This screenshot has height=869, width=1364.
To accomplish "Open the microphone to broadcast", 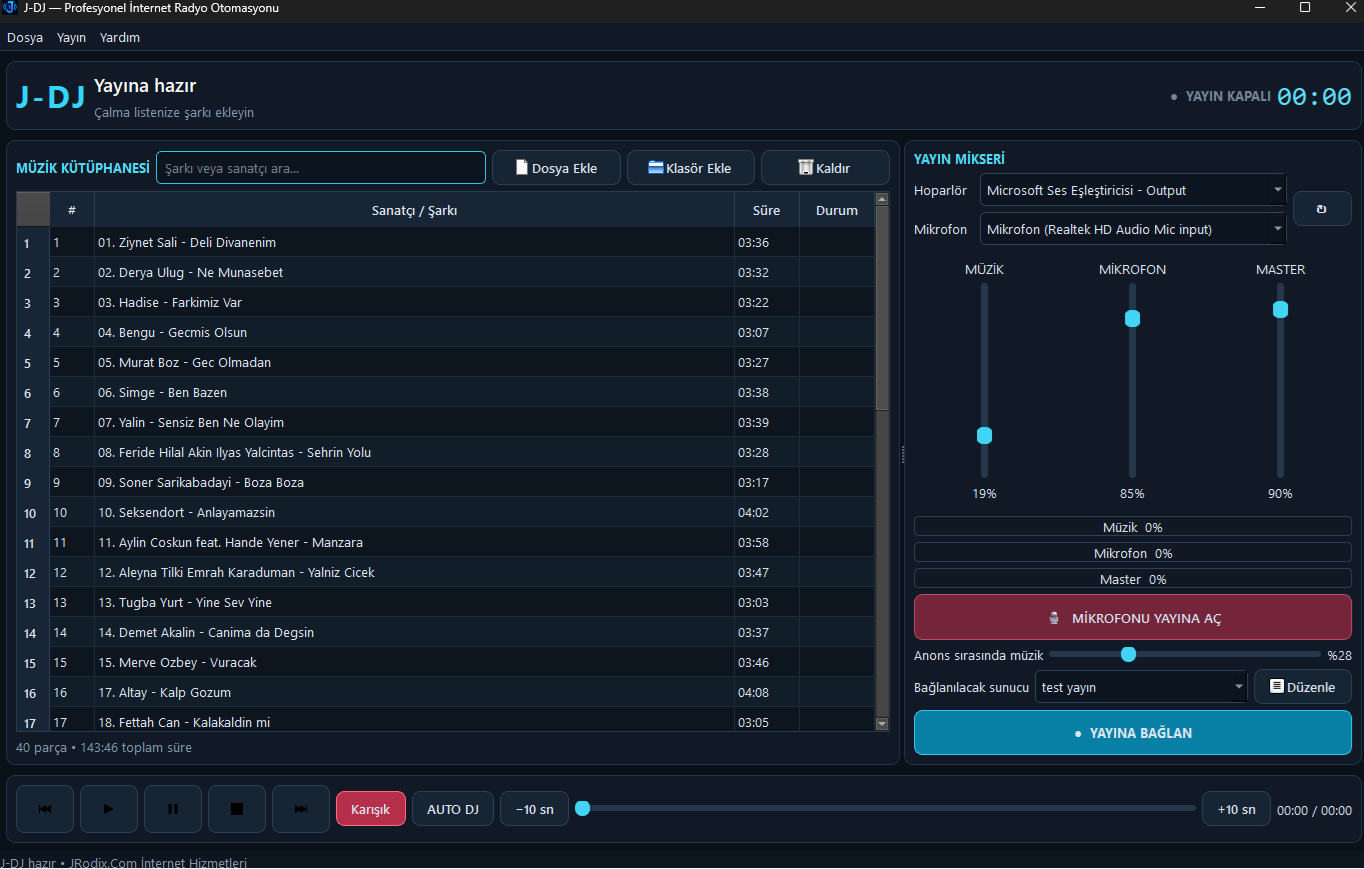I will click(1133, 618).
